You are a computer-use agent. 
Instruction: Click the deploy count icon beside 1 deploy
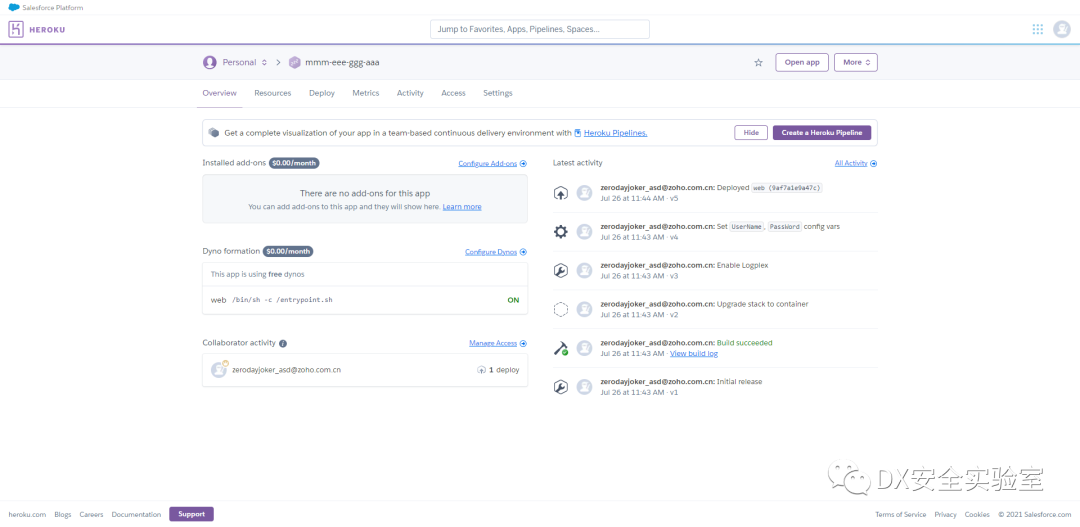point(481,370)
